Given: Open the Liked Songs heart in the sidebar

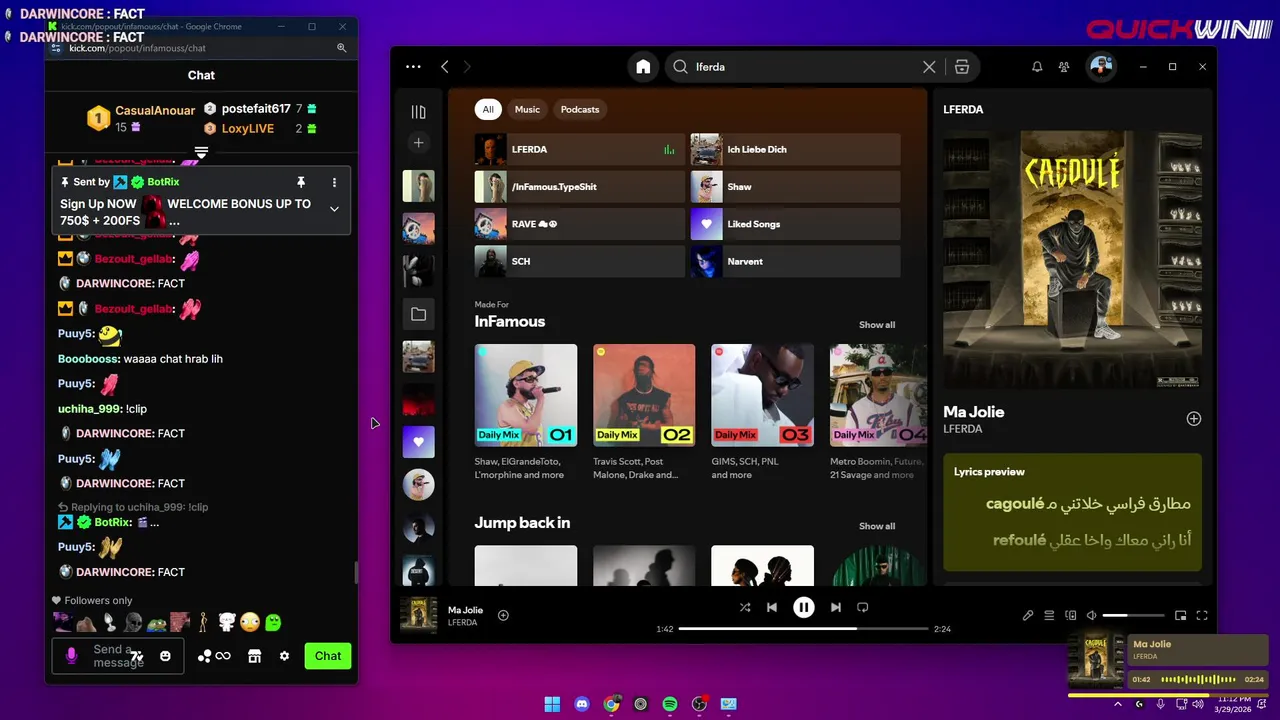Looking at the screenshot, I should pos(418,441).
